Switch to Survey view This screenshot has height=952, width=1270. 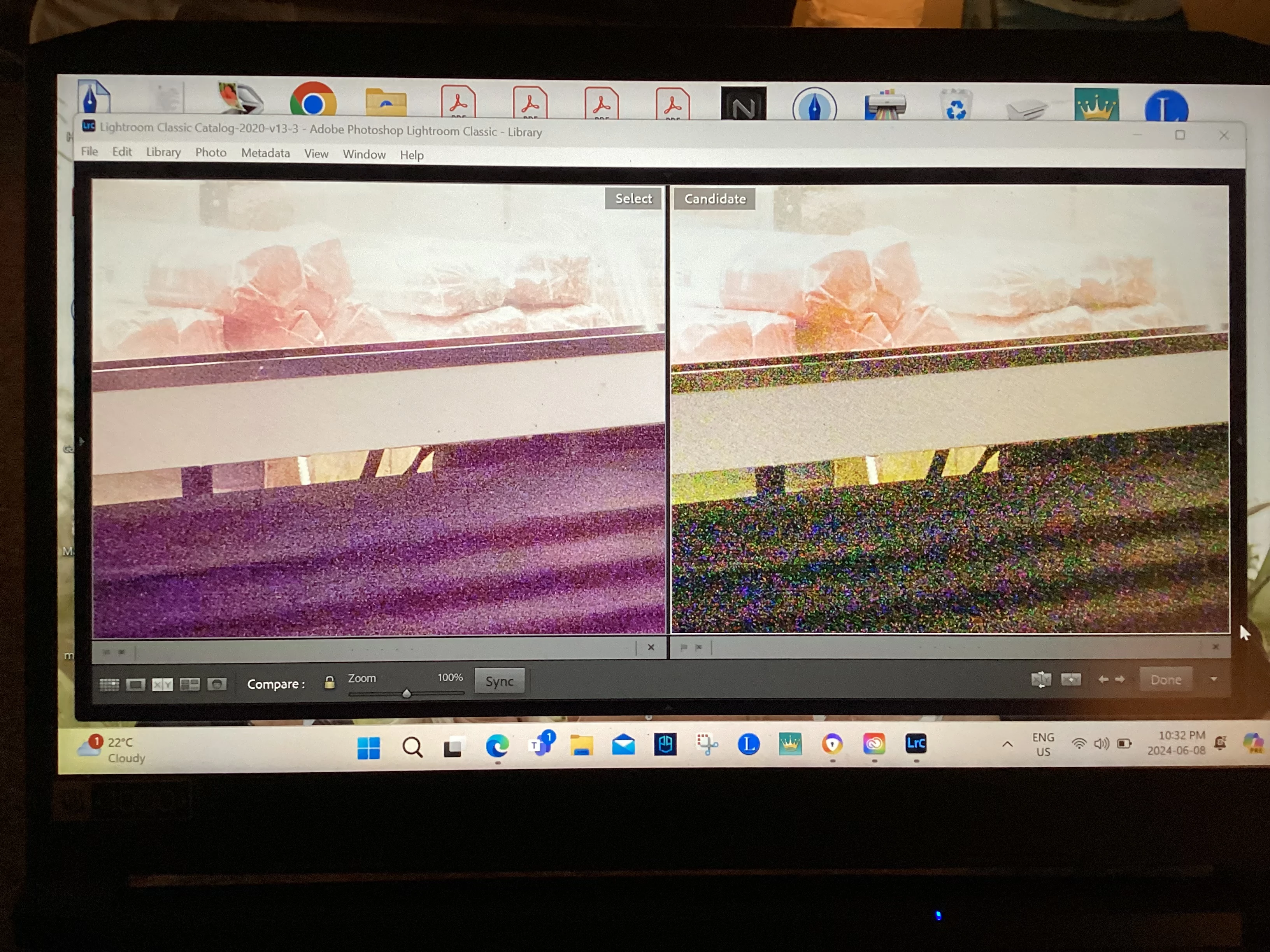click(x=189, y=684)
